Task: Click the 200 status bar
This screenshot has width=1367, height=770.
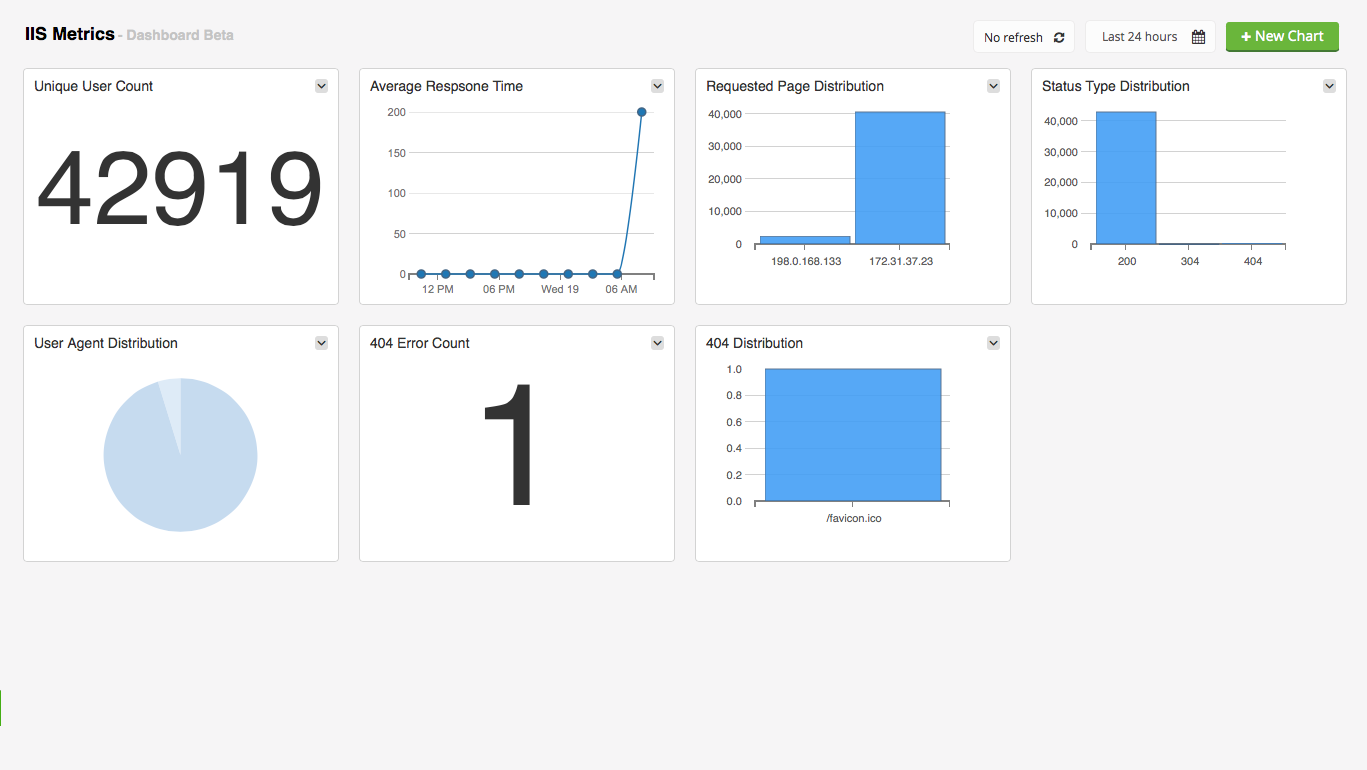Action: coord(1126,178)
